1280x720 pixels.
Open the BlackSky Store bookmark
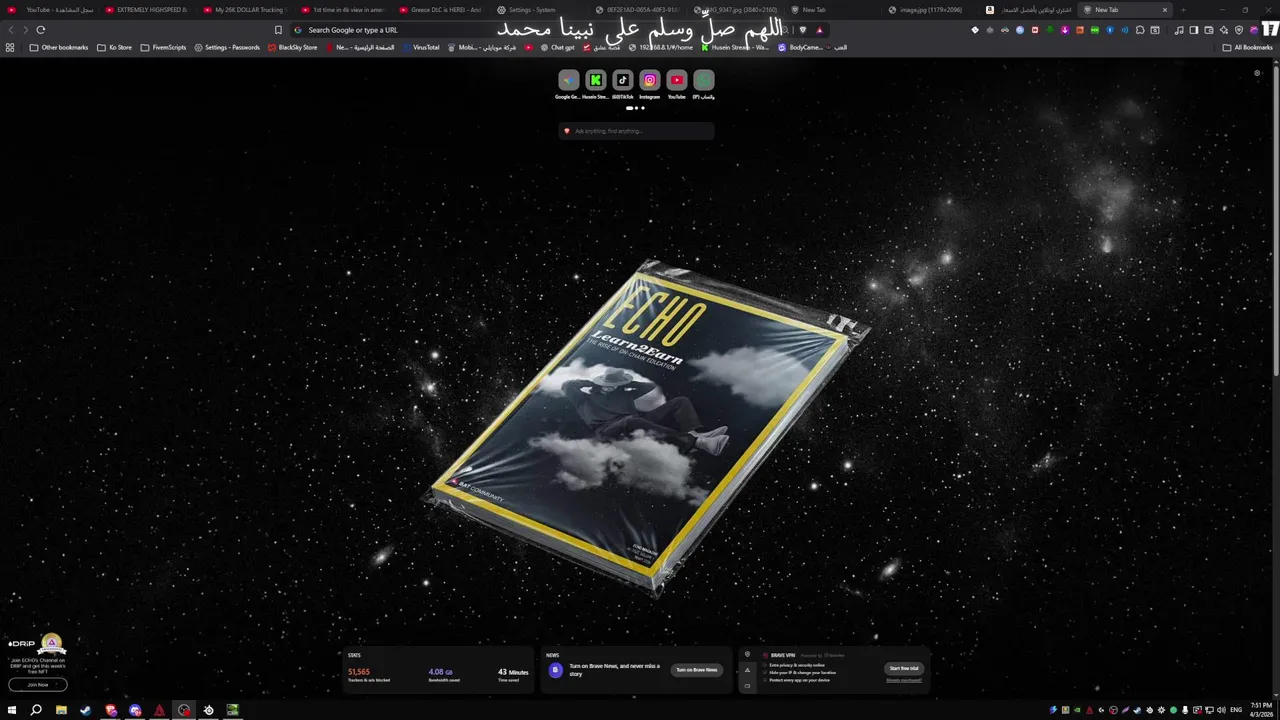[292, 47]
